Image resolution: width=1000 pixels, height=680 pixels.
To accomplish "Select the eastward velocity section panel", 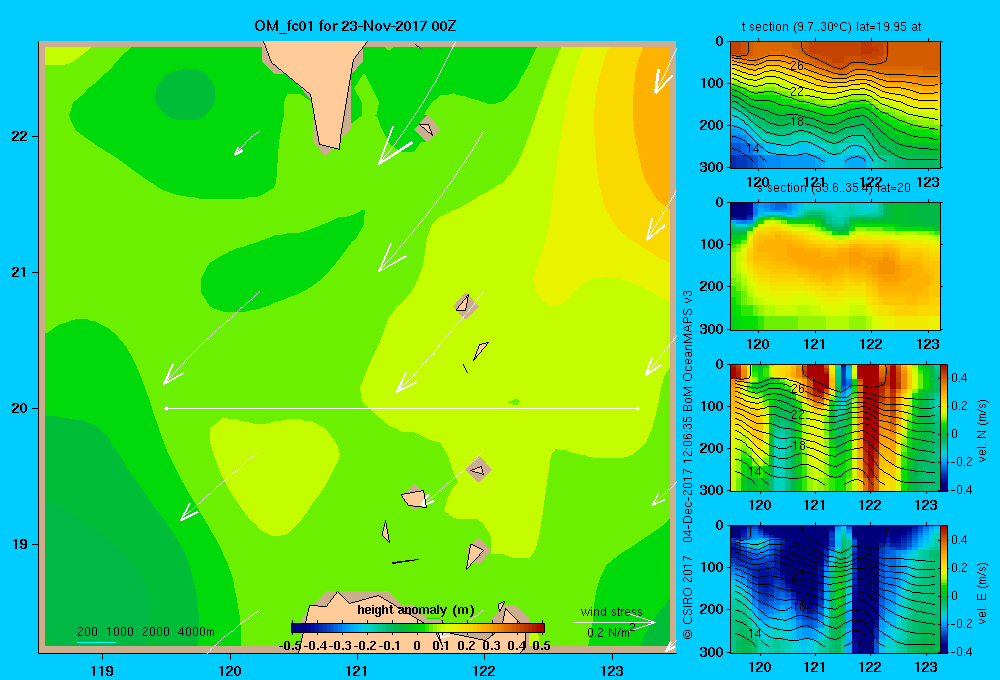I will [x=835, y=589].
